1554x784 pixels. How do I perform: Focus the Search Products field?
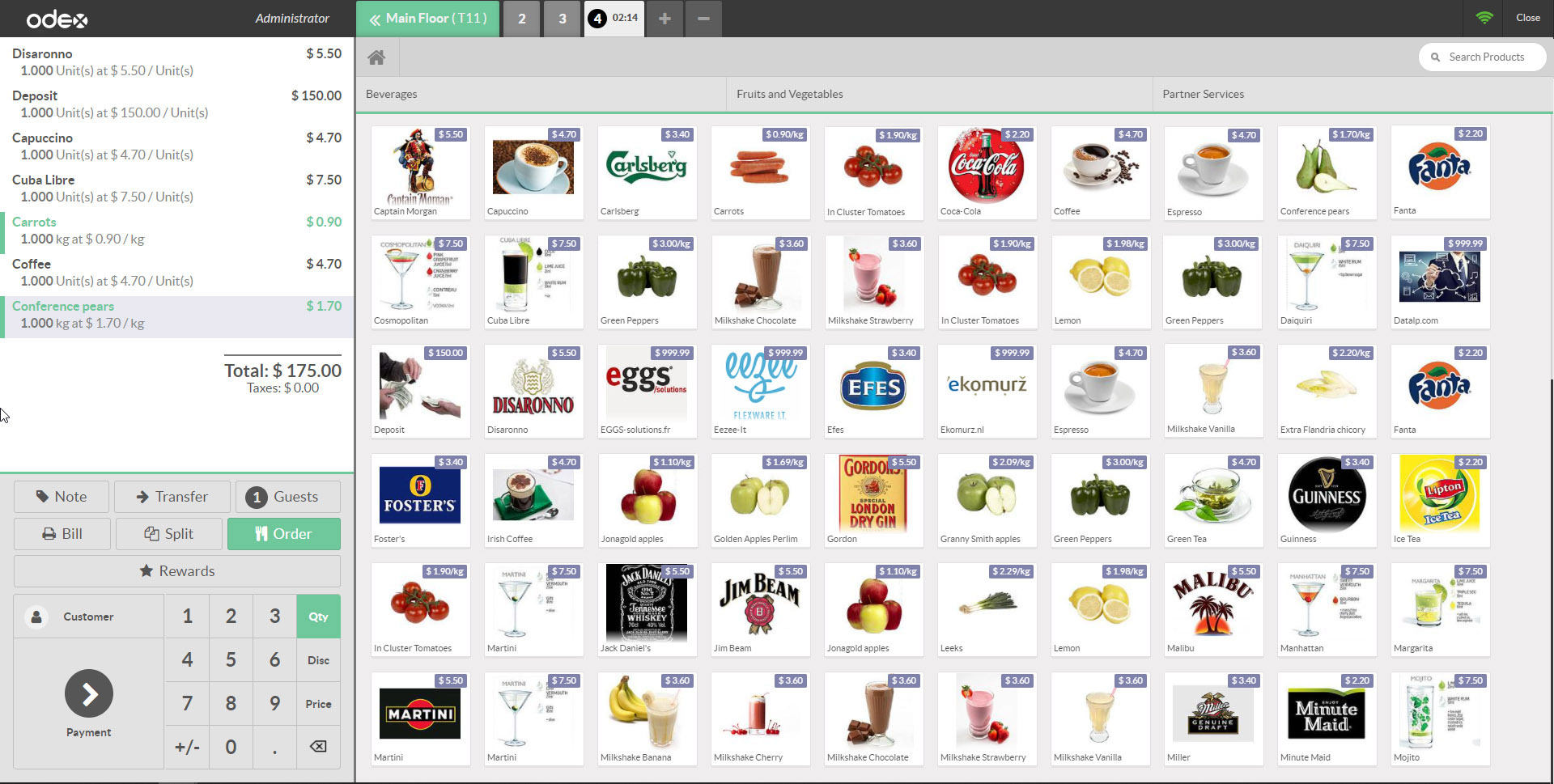(1483, 57)
